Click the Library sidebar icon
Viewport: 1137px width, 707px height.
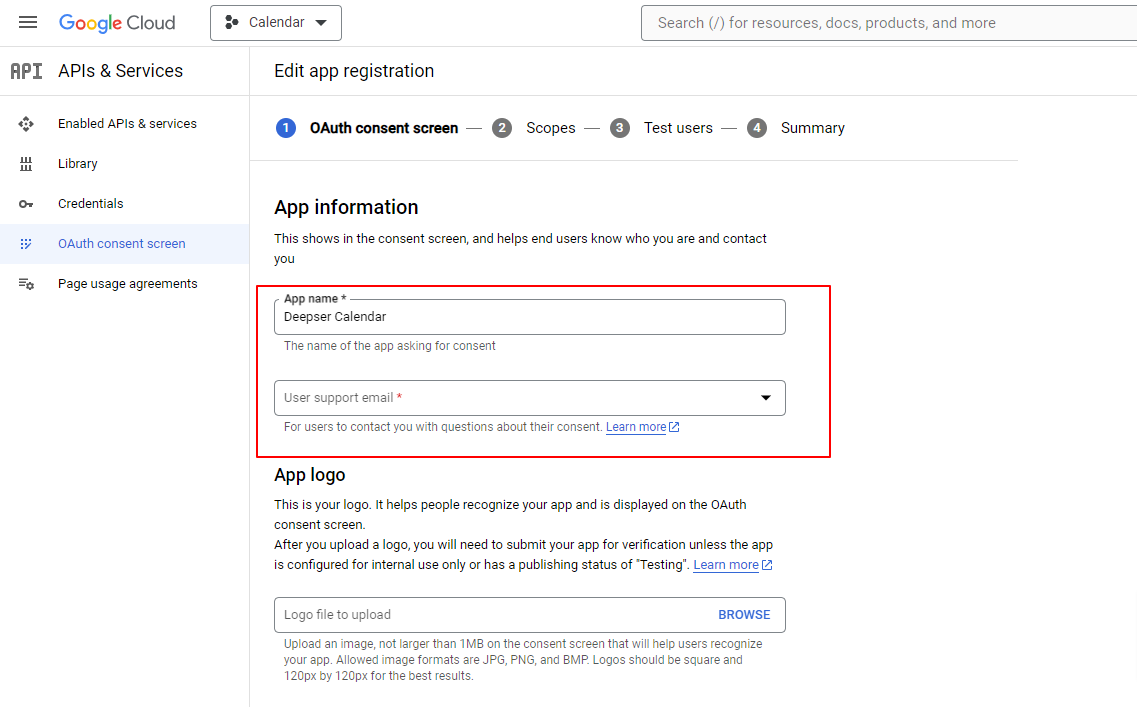pos(26,164)
